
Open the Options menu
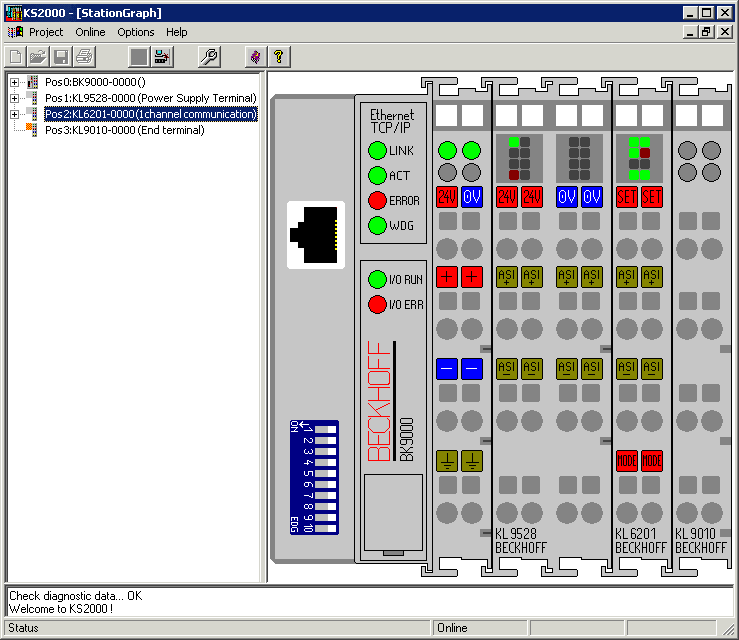tap(136, 32)
